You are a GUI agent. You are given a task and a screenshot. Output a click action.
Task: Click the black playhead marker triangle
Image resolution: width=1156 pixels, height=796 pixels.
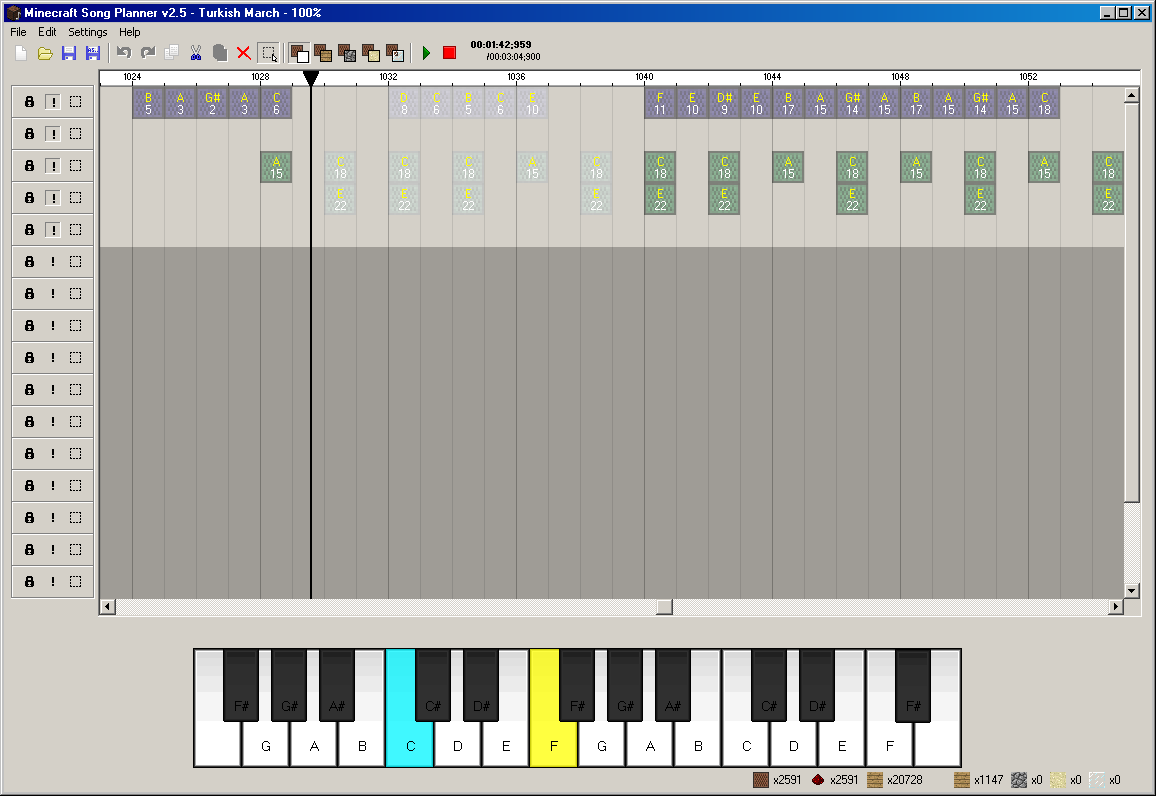(311, 77)
